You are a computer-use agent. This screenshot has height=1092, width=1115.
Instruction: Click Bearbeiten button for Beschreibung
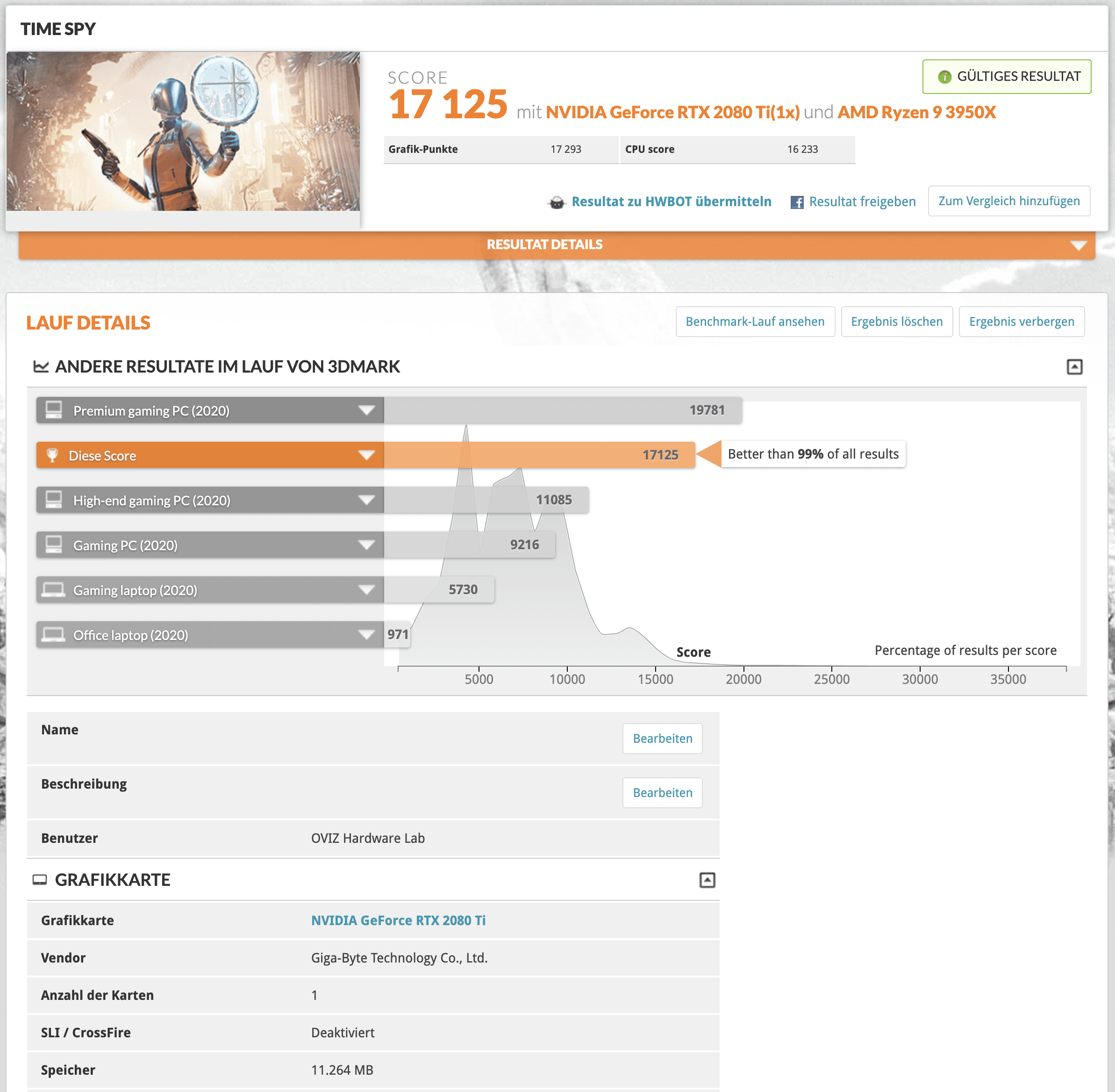(x=662, y=793)
